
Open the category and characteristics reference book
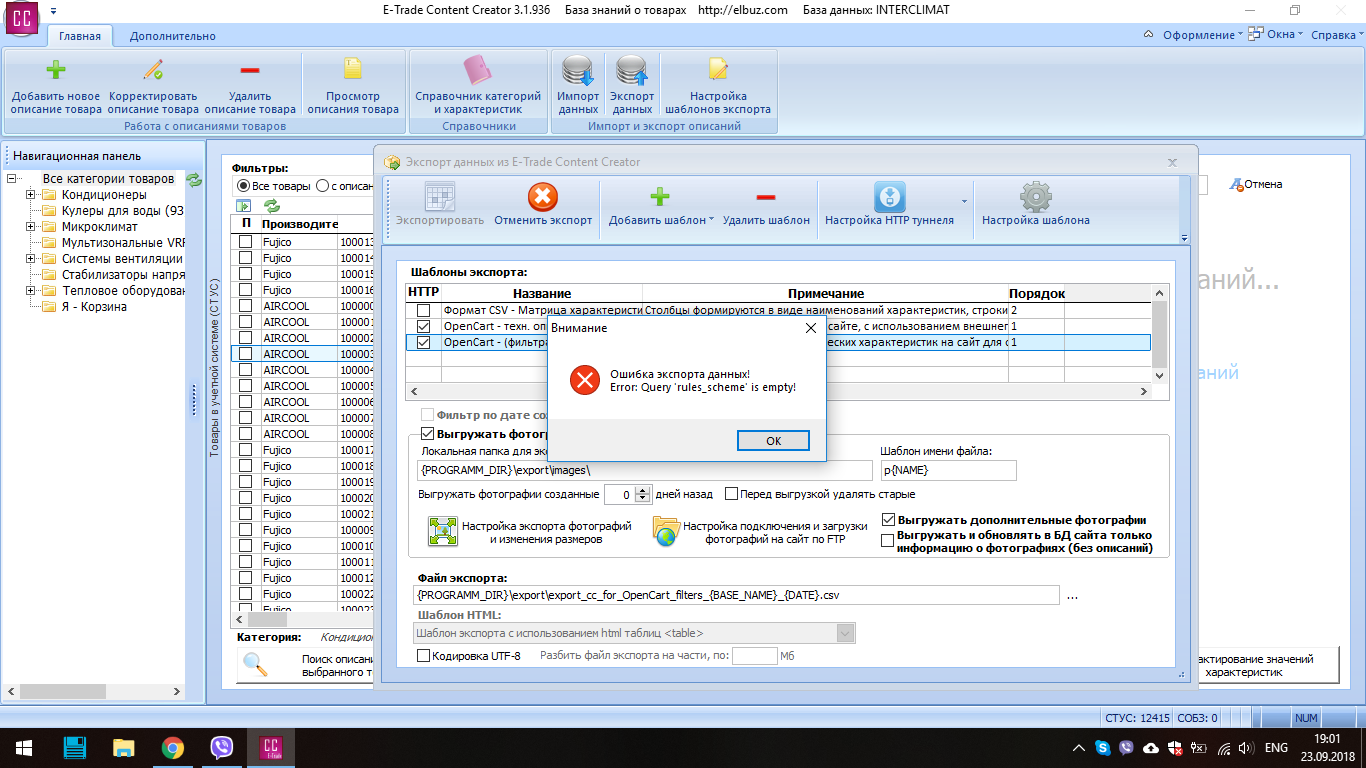pos(478,70)
